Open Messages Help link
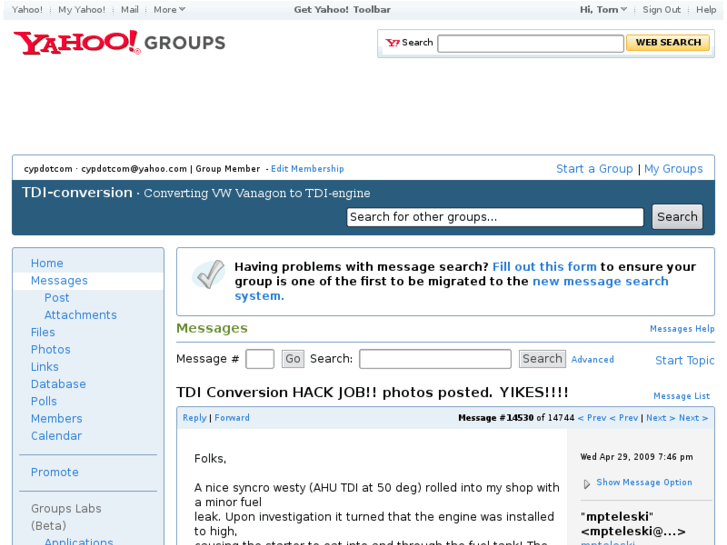 pyautogui.click(x=682, y=329)
